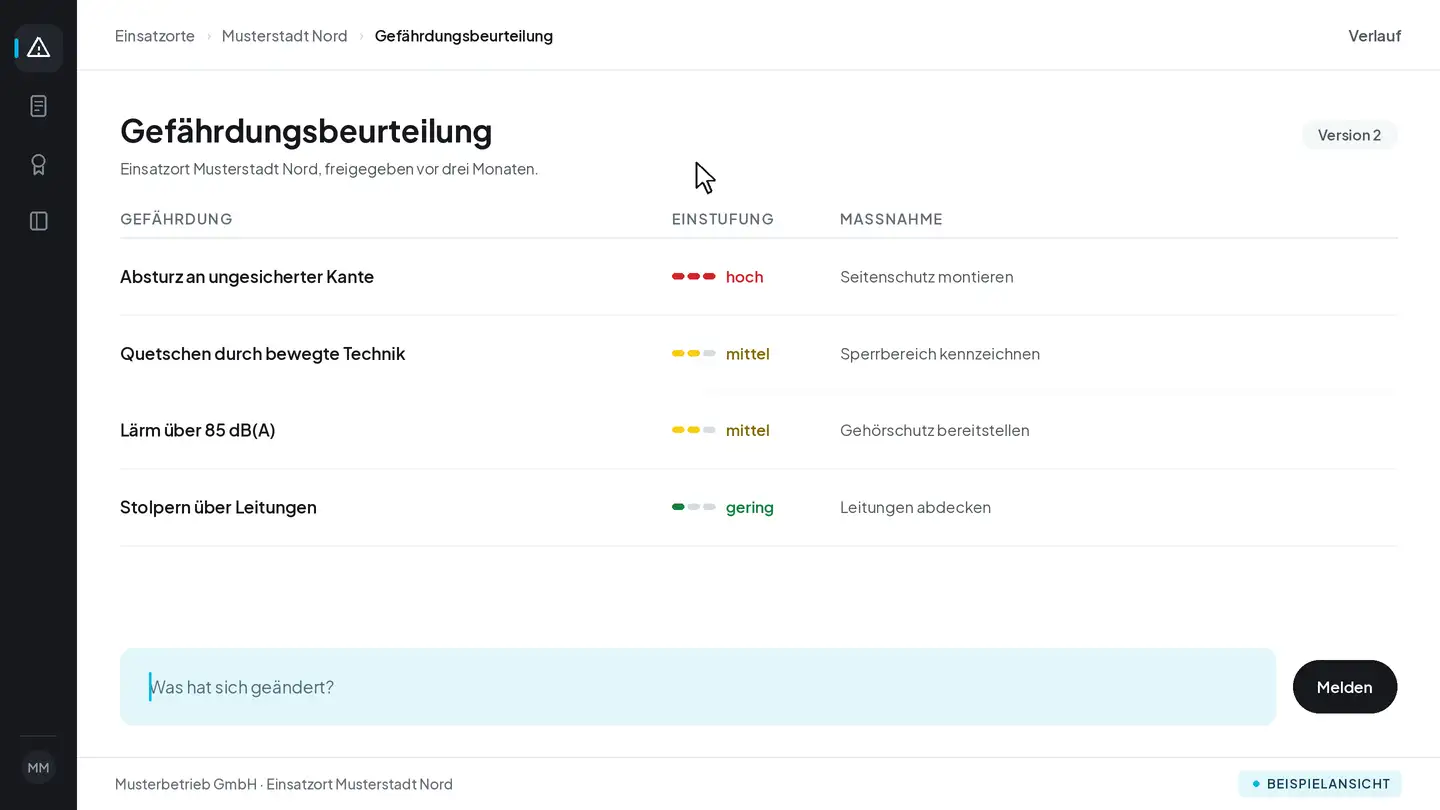Open the MM user avatar
The image size is (1440, 810).
38,768
